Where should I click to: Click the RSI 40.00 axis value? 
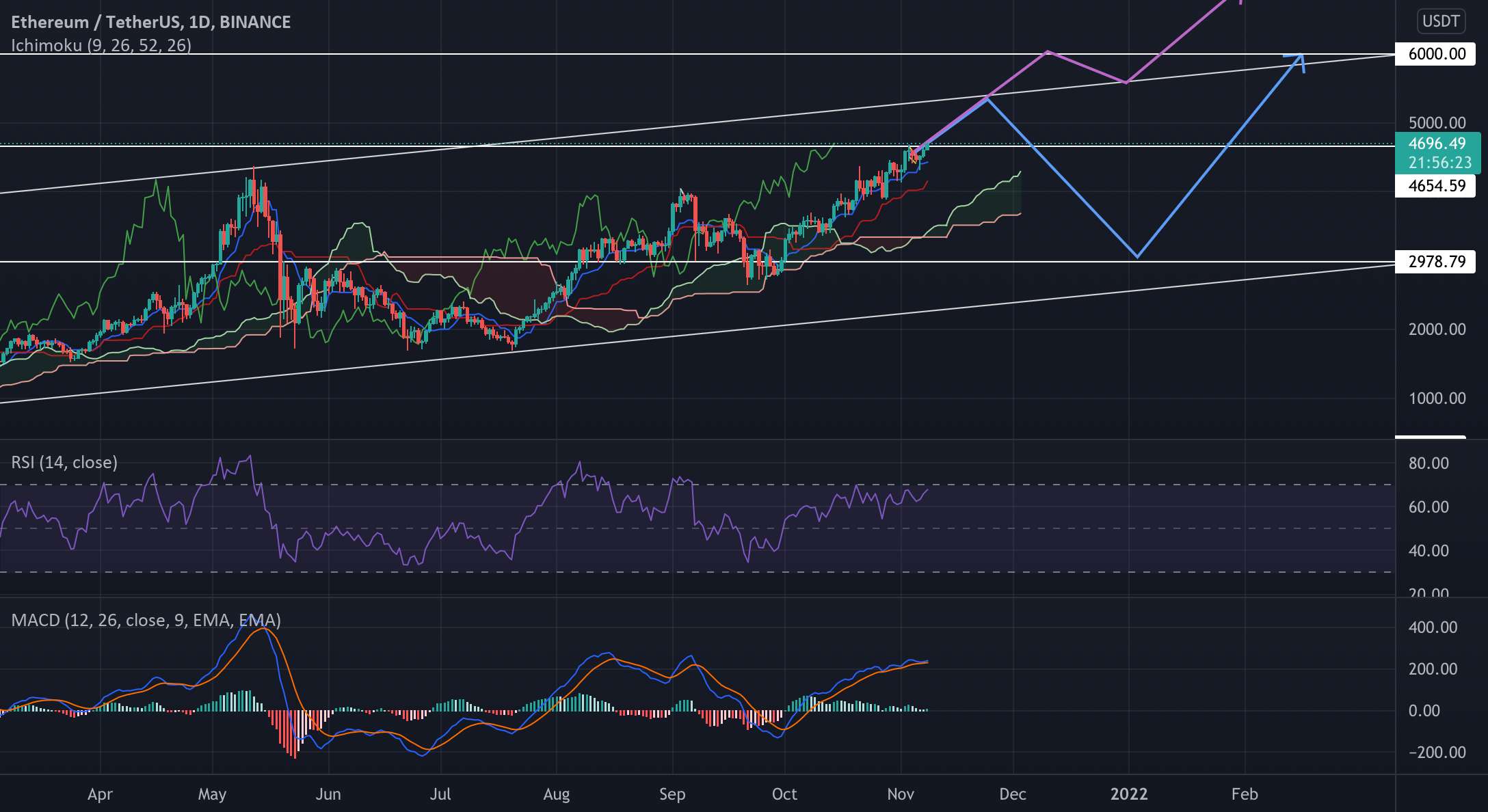(1429, 551)
